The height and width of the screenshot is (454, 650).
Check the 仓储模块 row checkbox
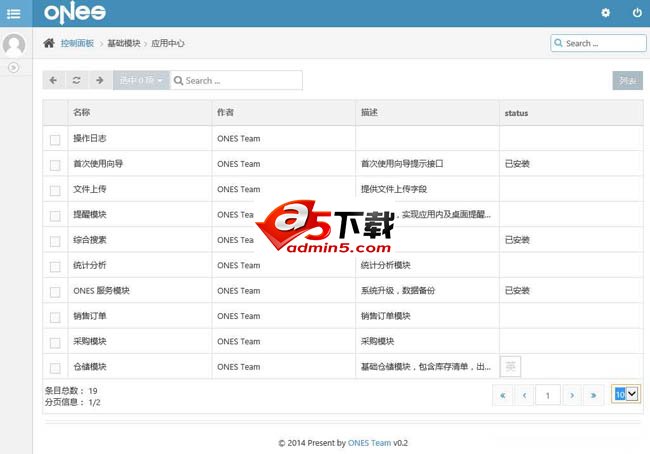[55, 368]
